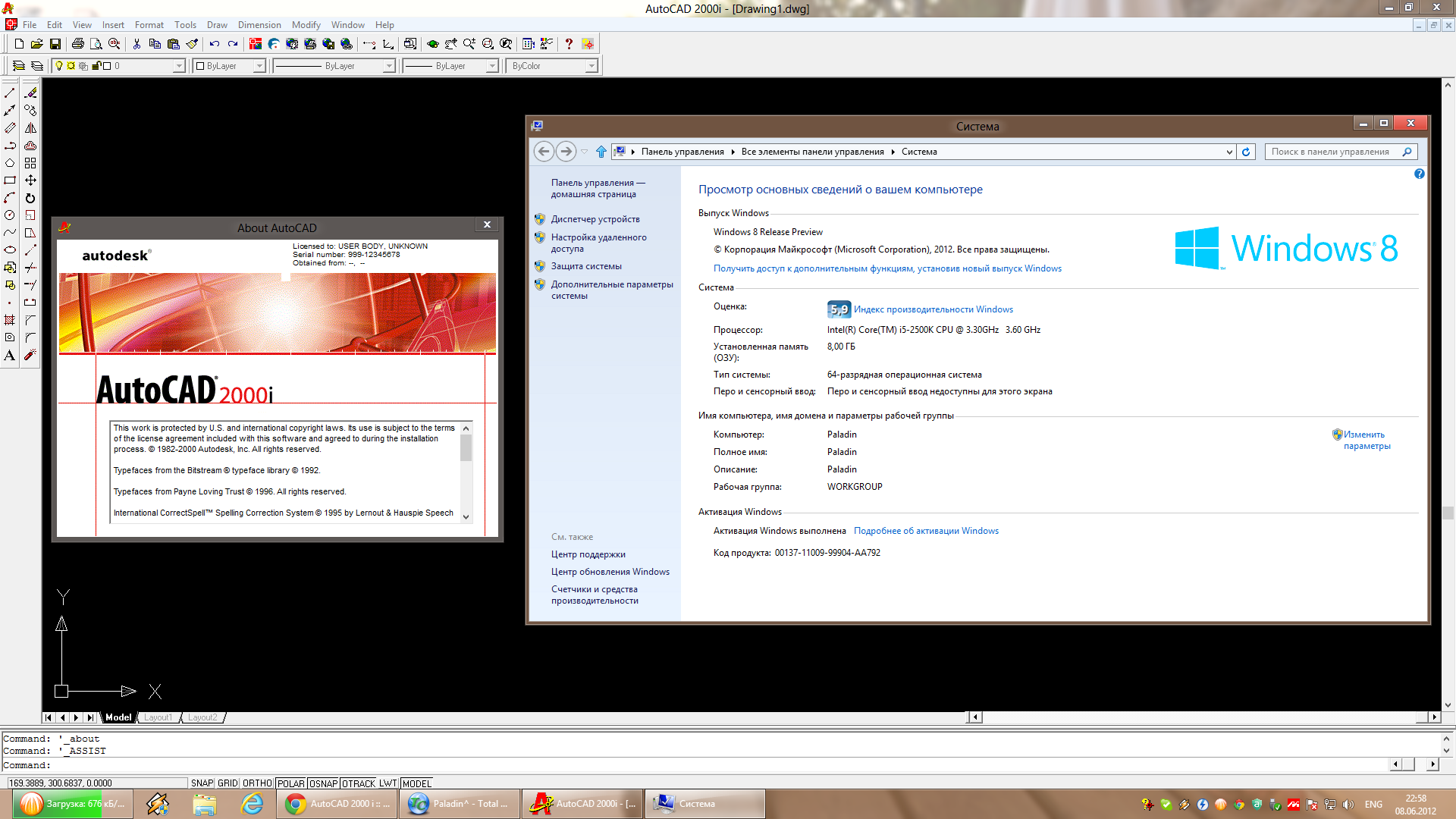Toggle OSNAP in the status bar

pos(323,783)
